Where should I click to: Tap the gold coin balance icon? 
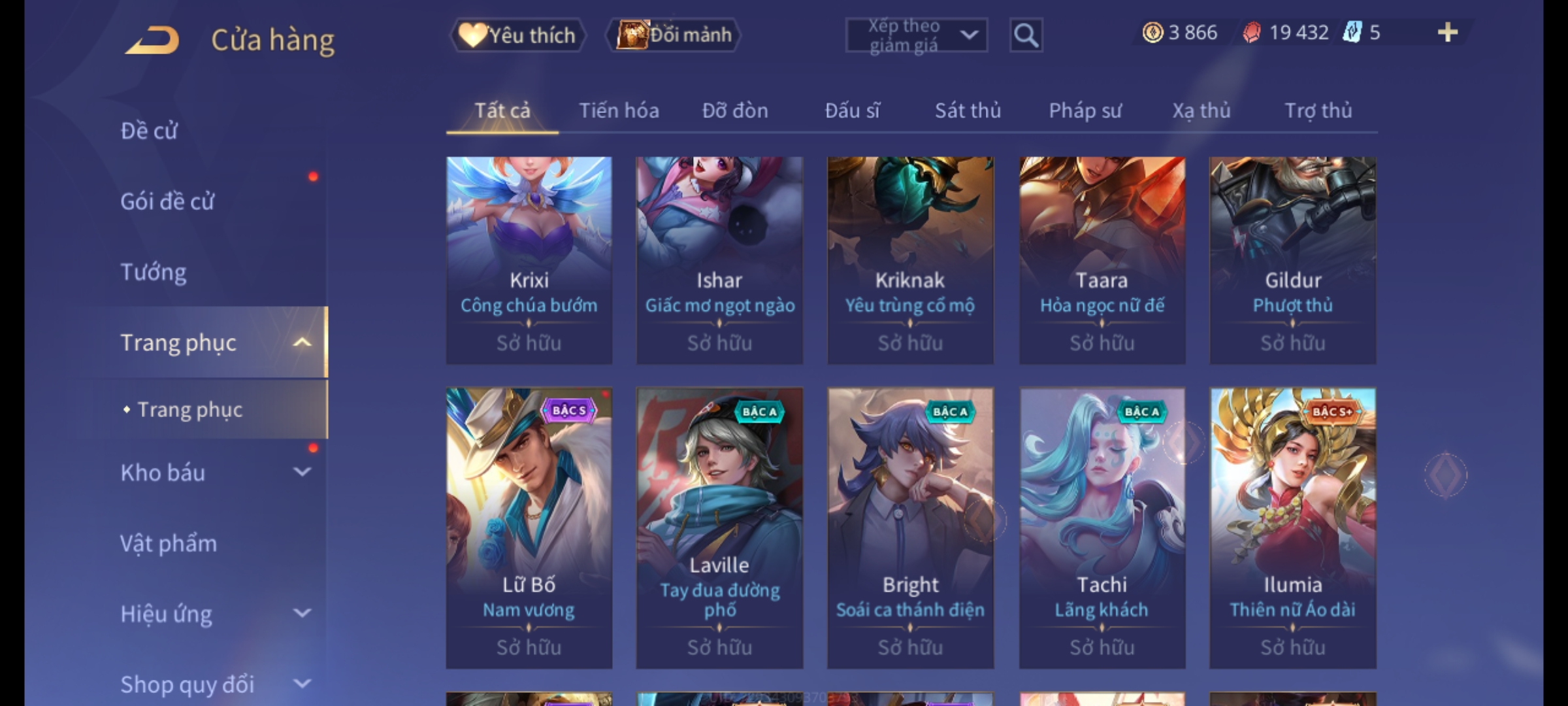1152,33
